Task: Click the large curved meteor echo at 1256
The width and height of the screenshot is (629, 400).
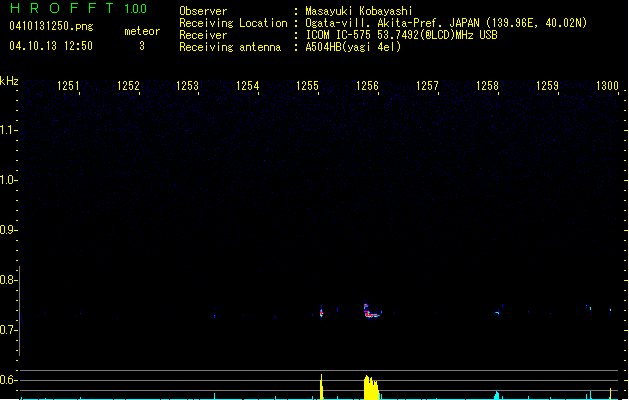Action: (x=371, y=311)
